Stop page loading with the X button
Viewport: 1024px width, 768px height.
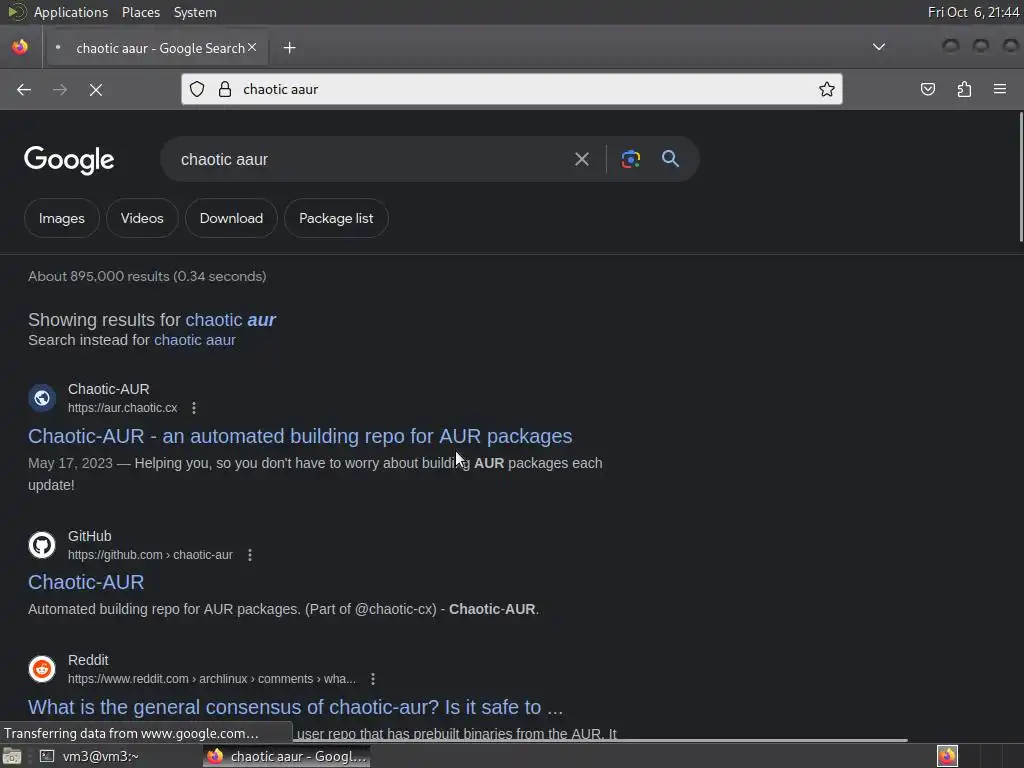point(95,89)
